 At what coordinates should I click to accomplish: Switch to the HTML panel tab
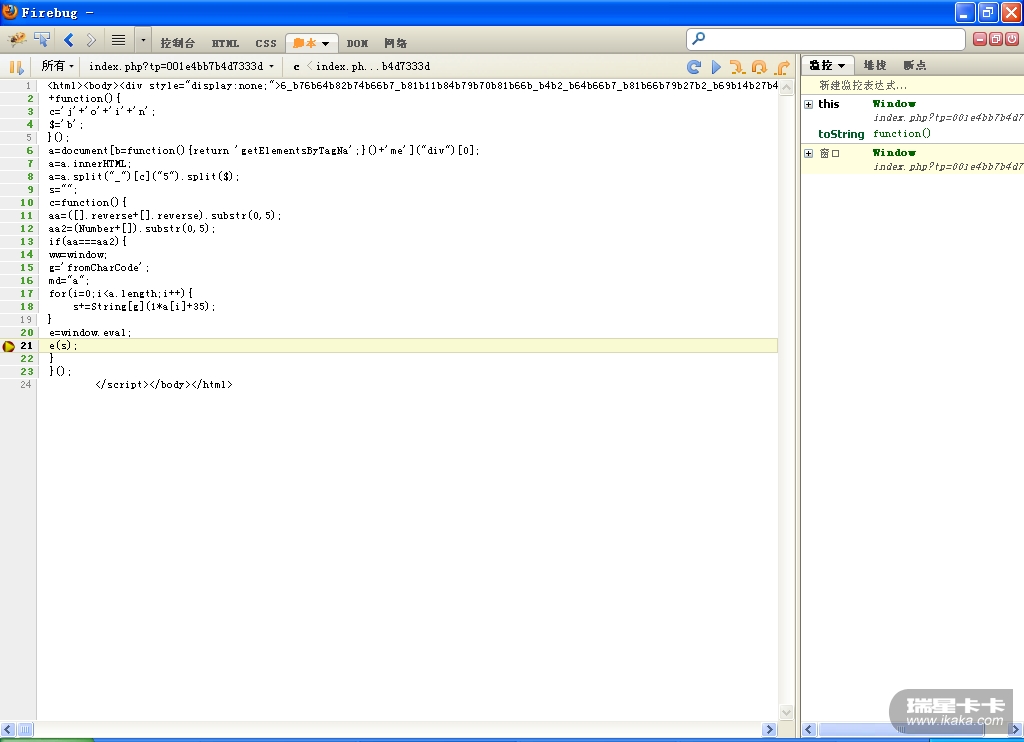[225, 43]
